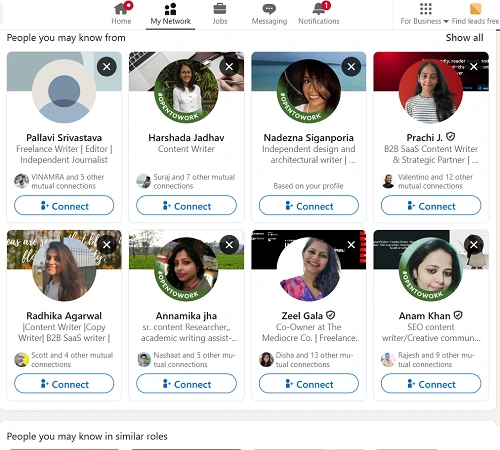Connect with Nadezna Siganporia
The height and width of the screenshot is (450, 500).
pyautogui.click(x=309, y=205)
